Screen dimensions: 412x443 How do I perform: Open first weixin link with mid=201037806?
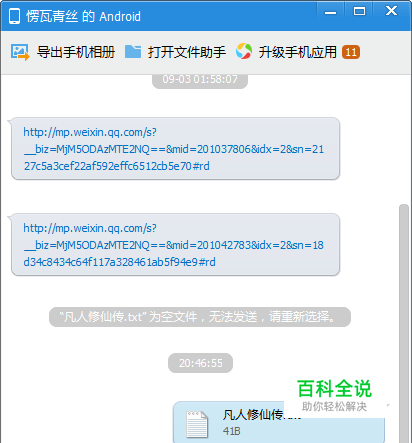(173, 149)
